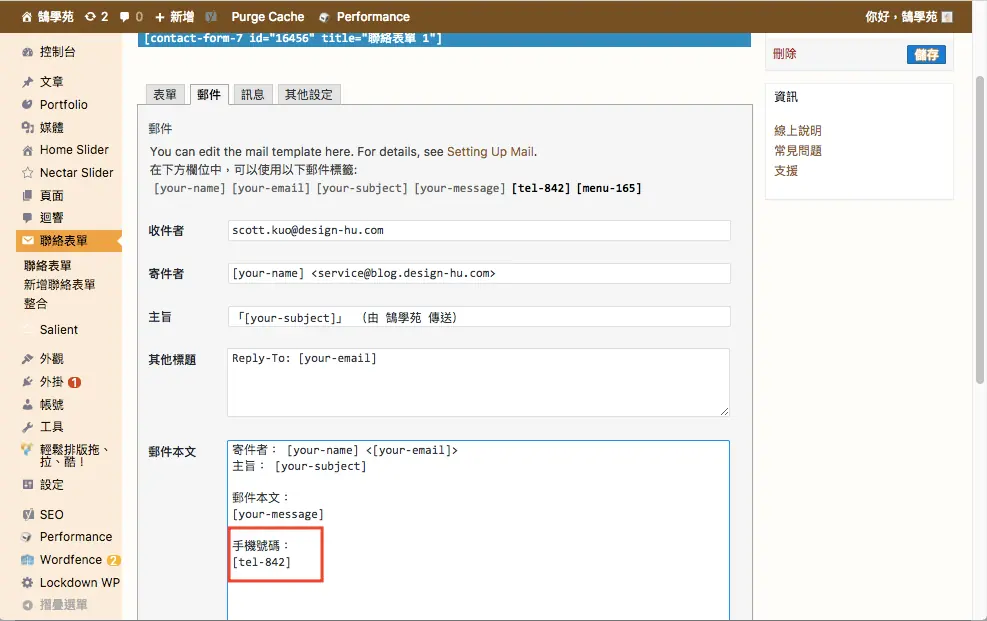Image resolution: width=987 pixels, height=621 pixels.
Task: Open Salient in the sidebar
Action: click(59, 330)
